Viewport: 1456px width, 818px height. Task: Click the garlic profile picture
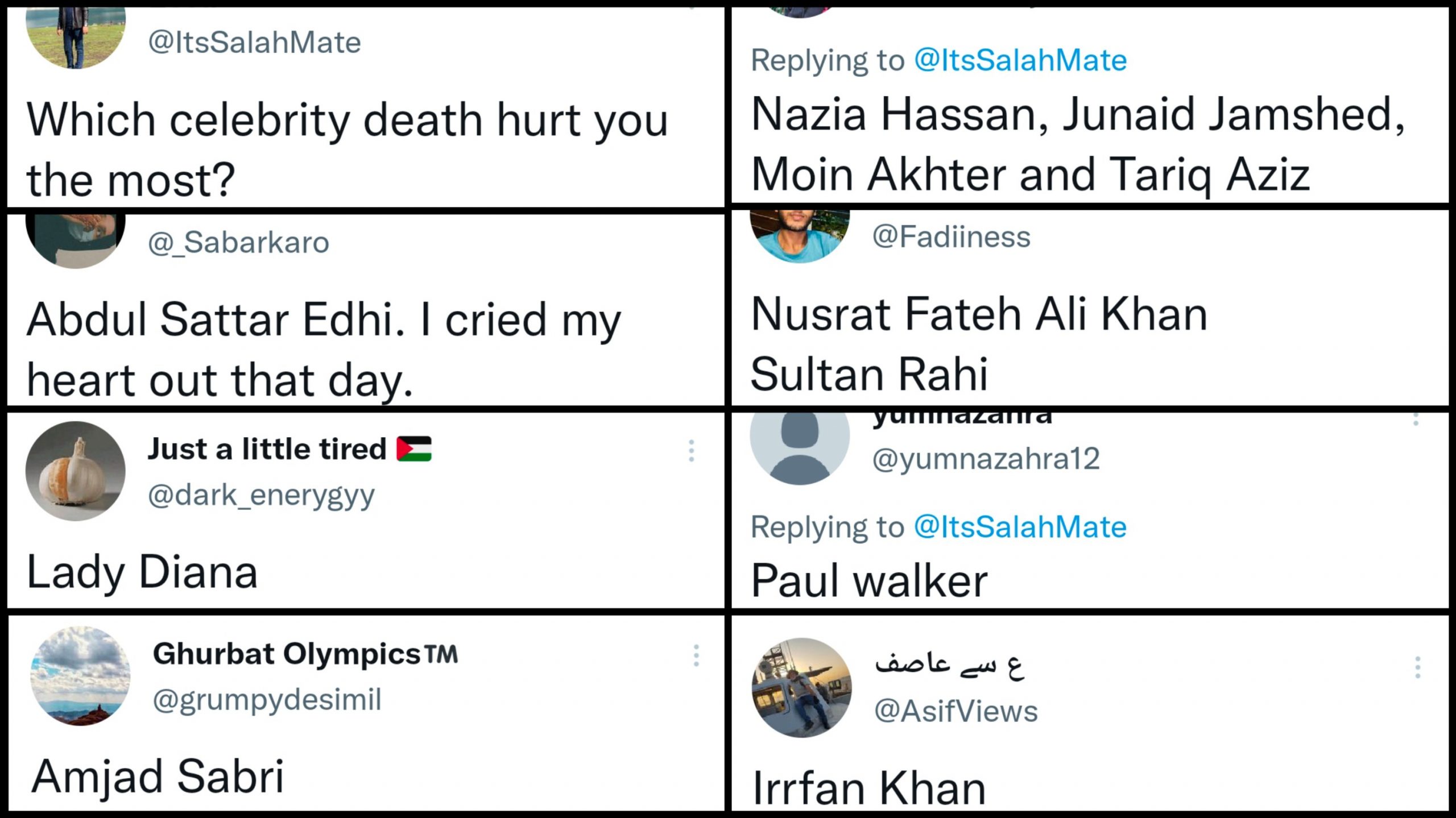(x=76, y=471)
